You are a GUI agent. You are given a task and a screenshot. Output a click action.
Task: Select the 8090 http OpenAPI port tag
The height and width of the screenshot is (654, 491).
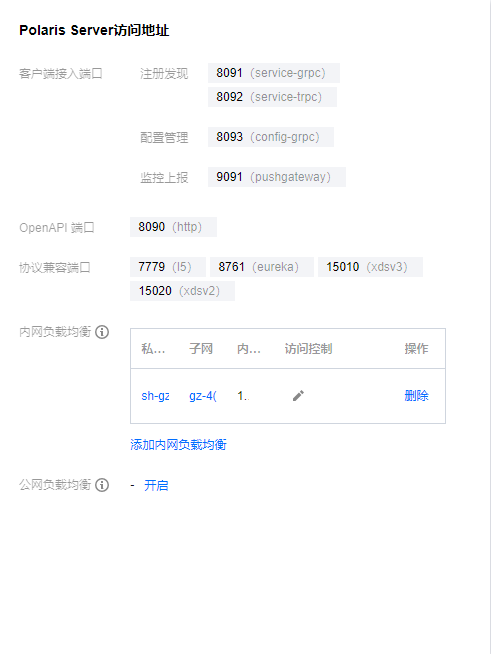(x=173, y=227)
